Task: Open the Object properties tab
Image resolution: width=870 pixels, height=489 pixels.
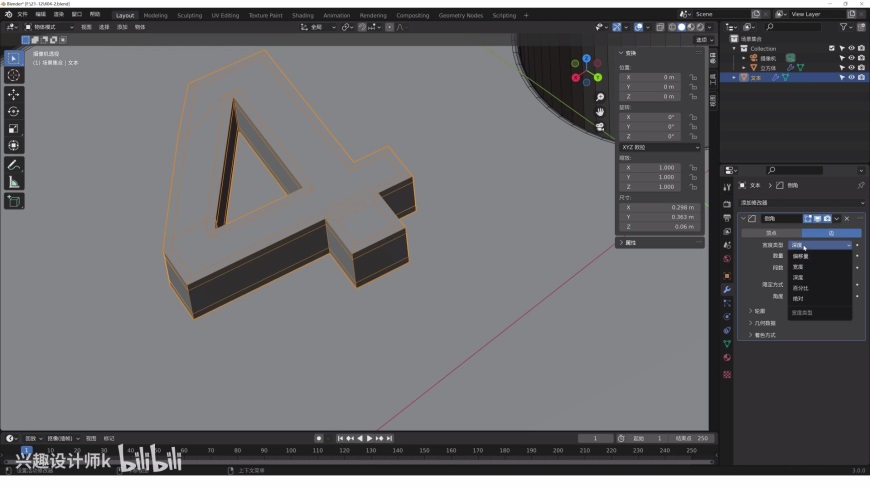Action: pos(727,276)
